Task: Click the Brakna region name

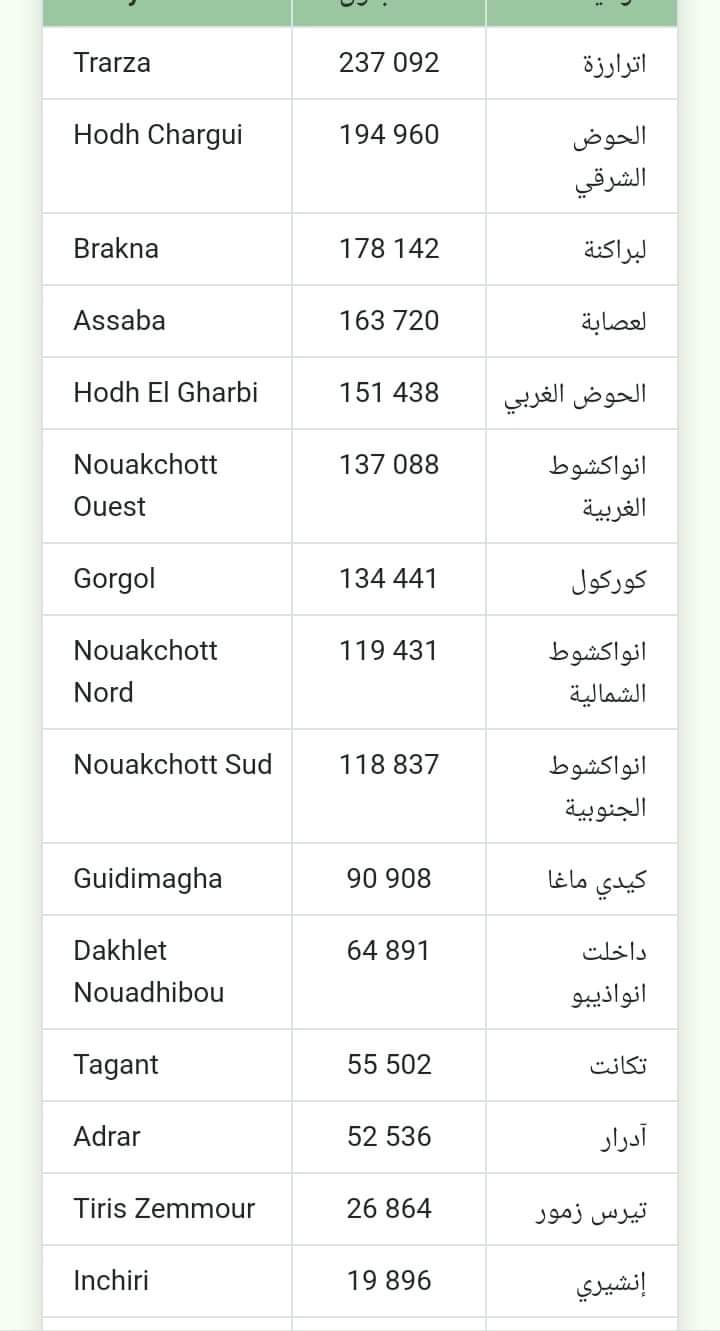Action: 116,249
